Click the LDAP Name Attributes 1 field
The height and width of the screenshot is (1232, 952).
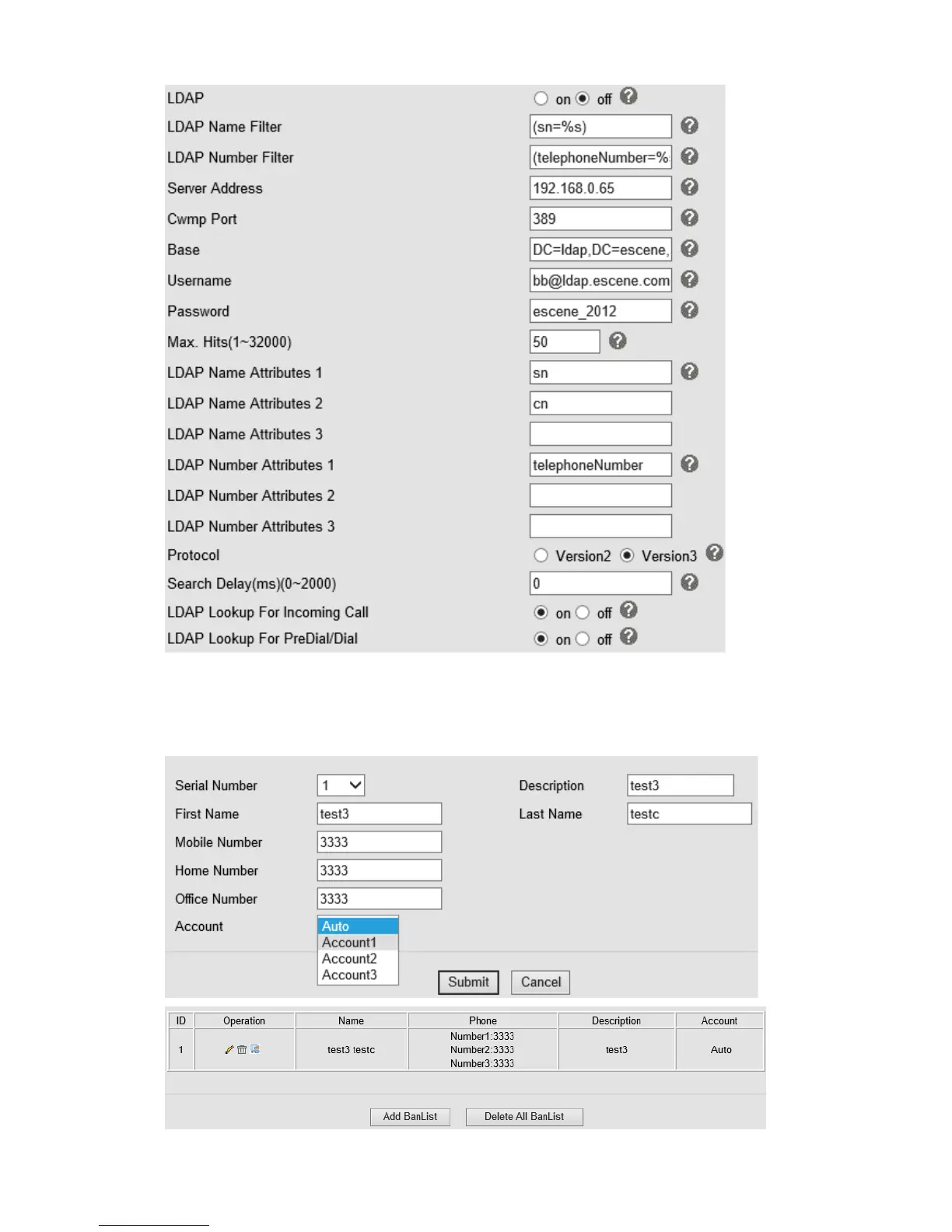tap(600, 372)
